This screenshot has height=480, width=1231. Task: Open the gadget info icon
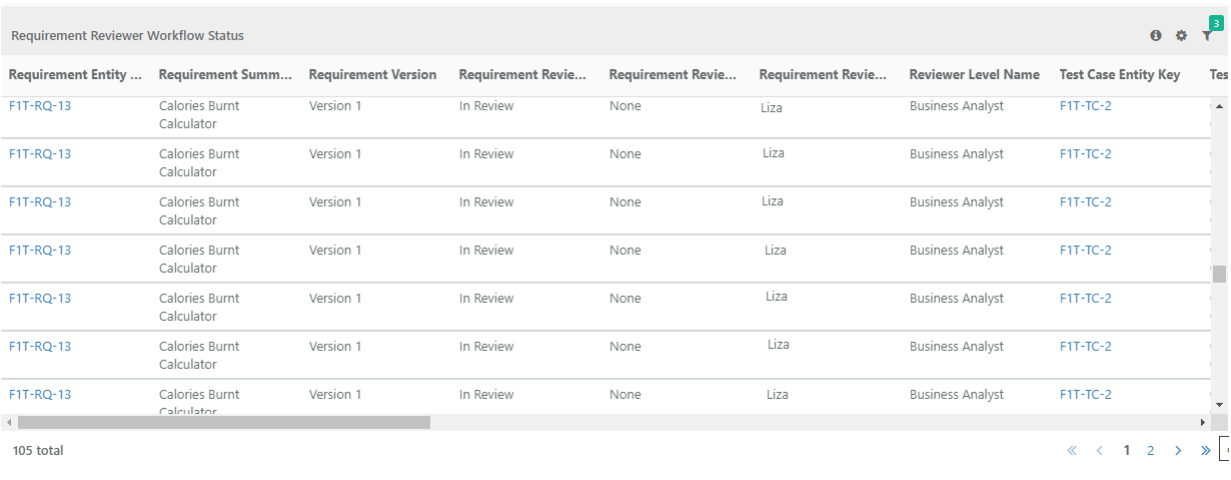point(1156,35)
